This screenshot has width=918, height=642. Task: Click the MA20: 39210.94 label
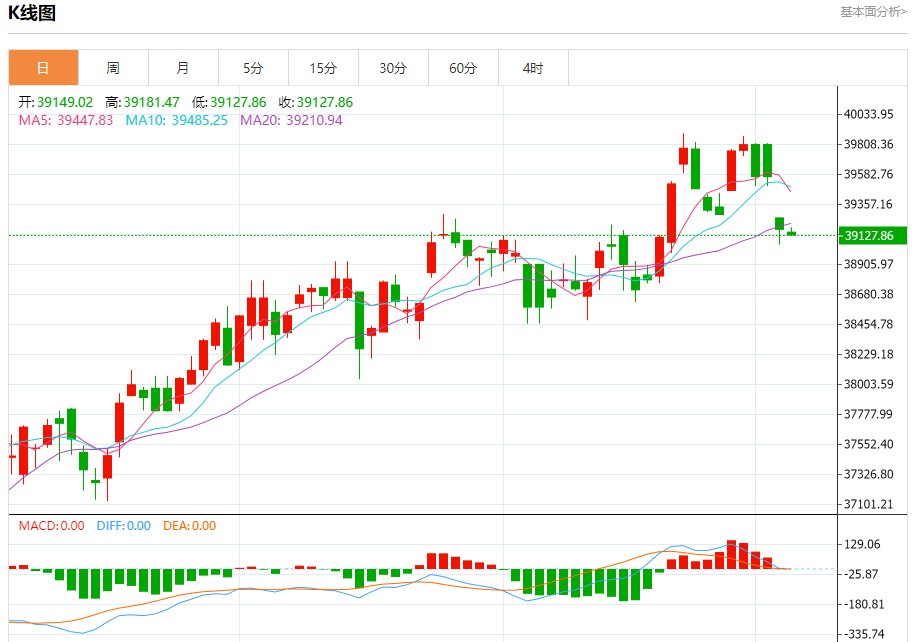[292, 120]
